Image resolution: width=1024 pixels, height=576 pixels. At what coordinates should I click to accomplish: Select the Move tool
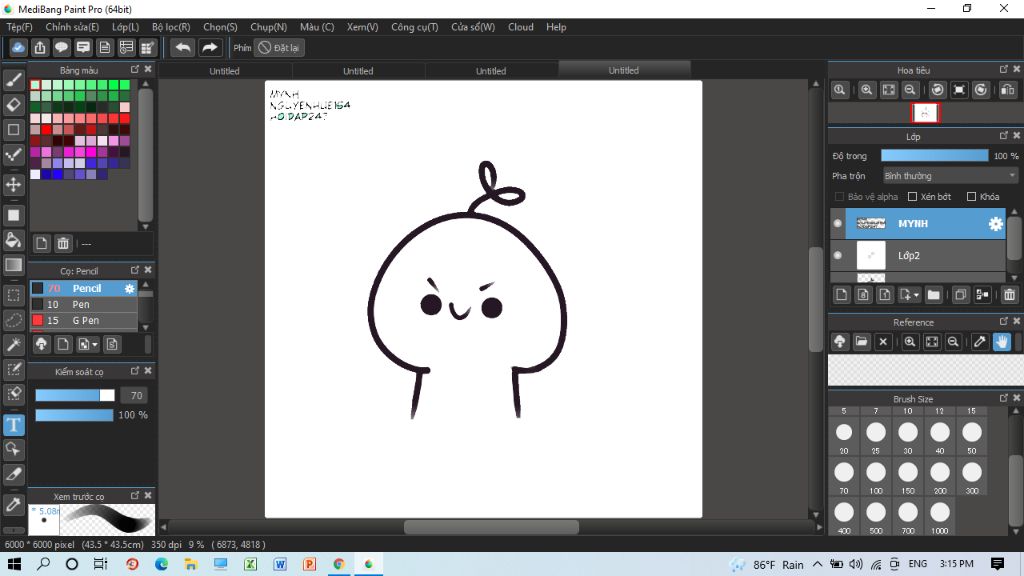click(x=13, y=185)
